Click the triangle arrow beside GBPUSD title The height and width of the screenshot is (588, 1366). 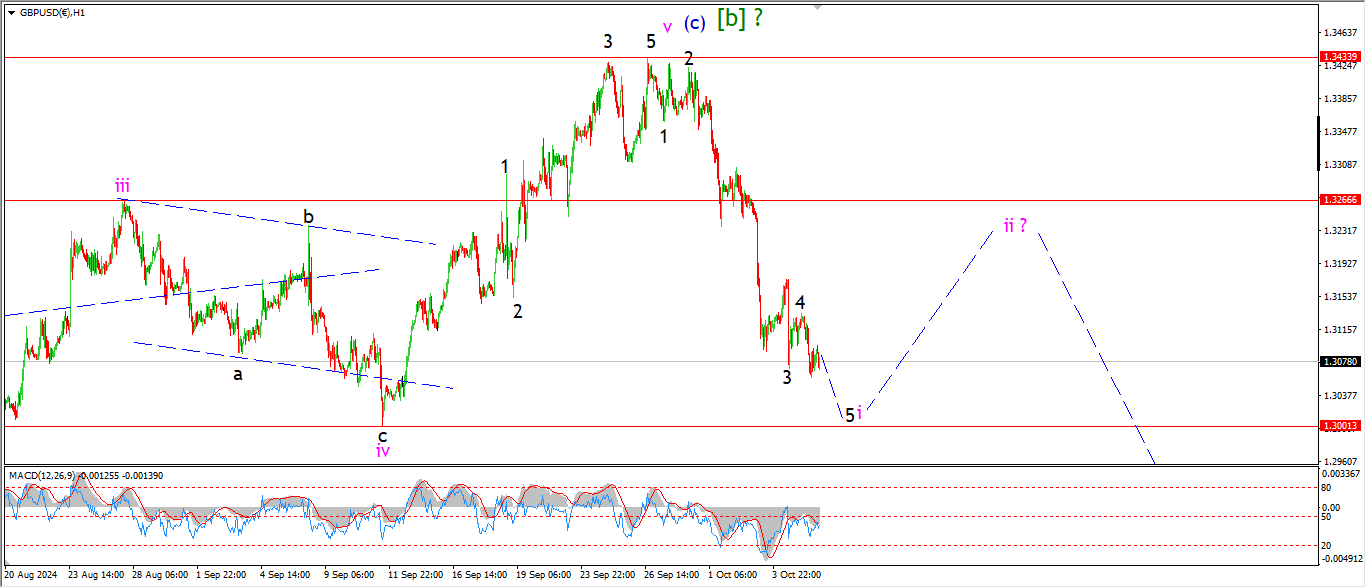[x=11, y=13]
